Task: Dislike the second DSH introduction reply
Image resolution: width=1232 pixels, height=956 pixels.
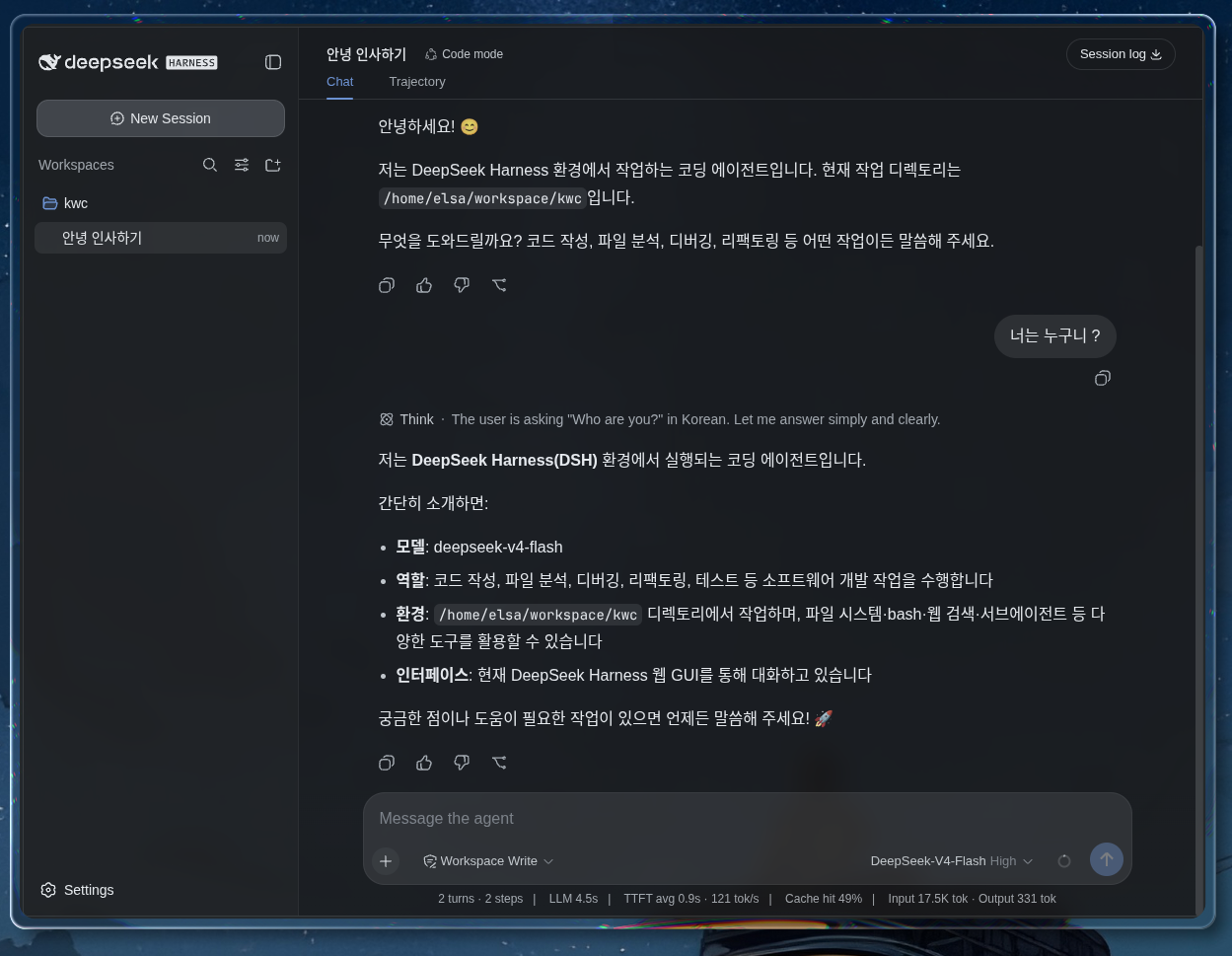Action: [x=462, y=763]
